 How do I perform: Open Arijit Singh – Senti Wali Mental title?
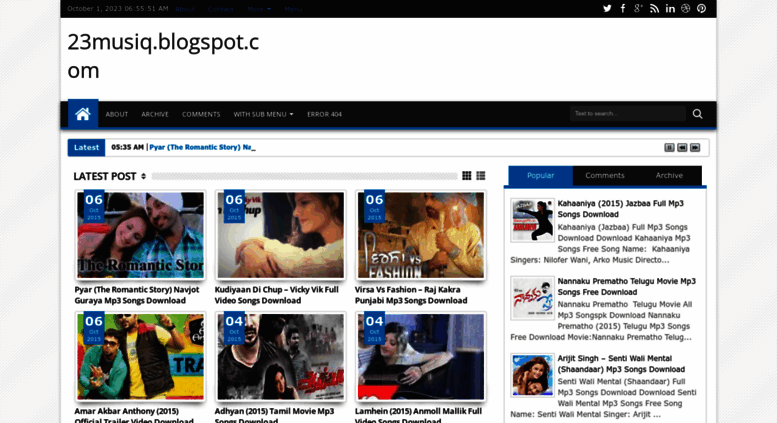[621, 364]
